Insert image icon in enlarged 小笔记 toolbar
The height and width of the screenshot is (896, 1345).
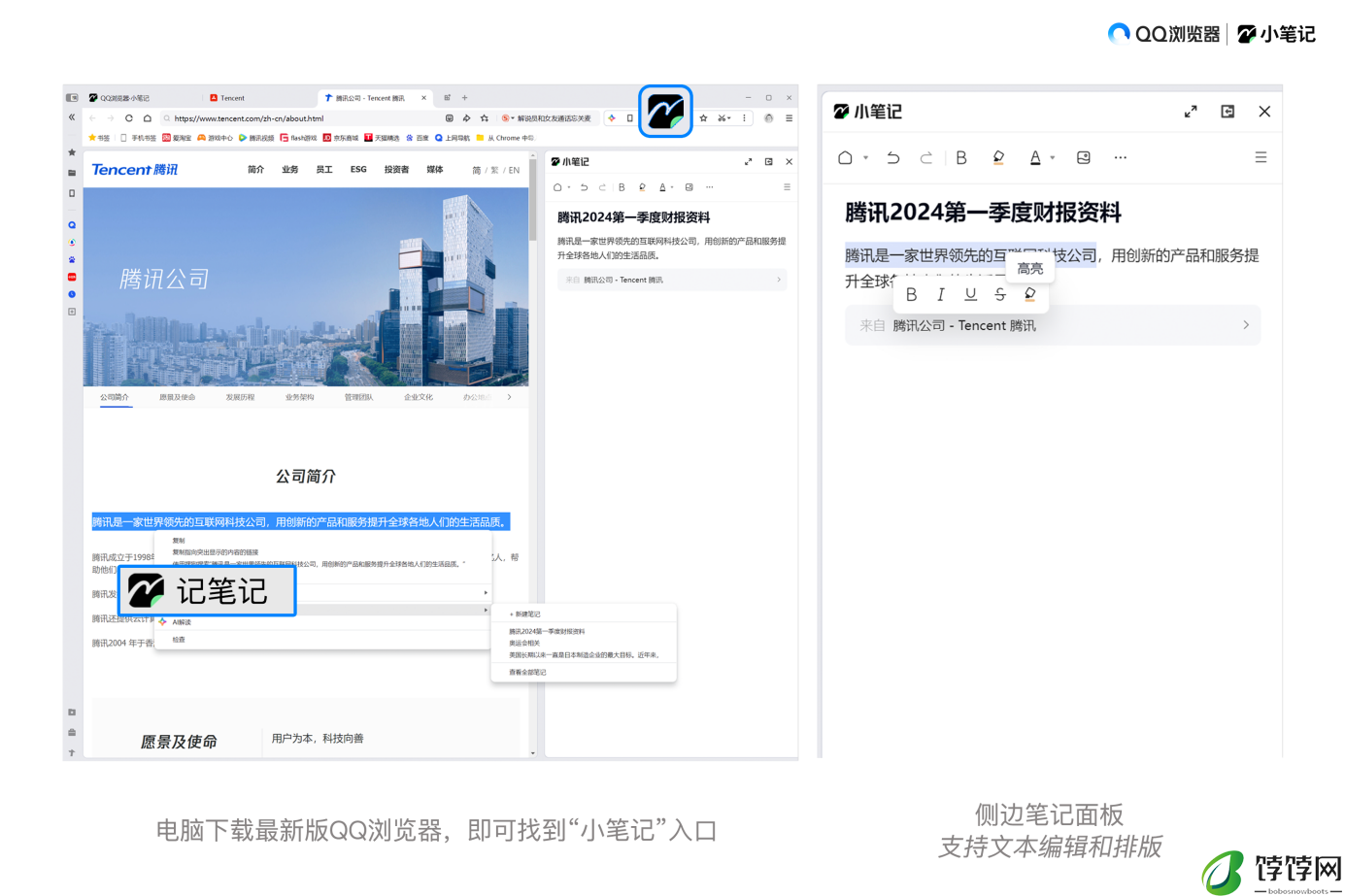pyautogui.click(x=1084, y=157)
